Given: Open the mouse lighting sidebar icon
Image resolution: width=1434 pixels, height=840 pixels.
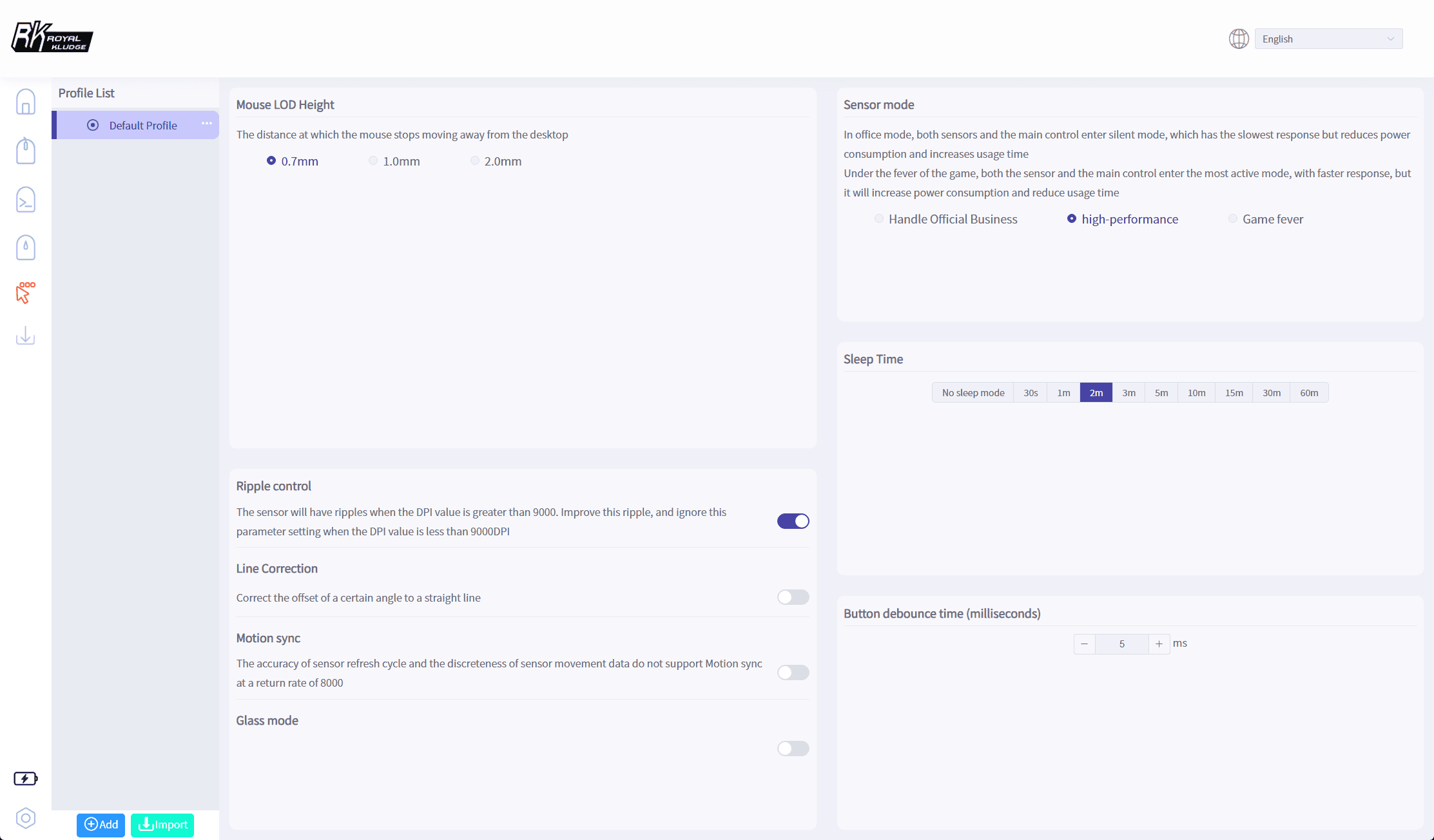Looking at the screenshot, I should (x=26, y=247).
